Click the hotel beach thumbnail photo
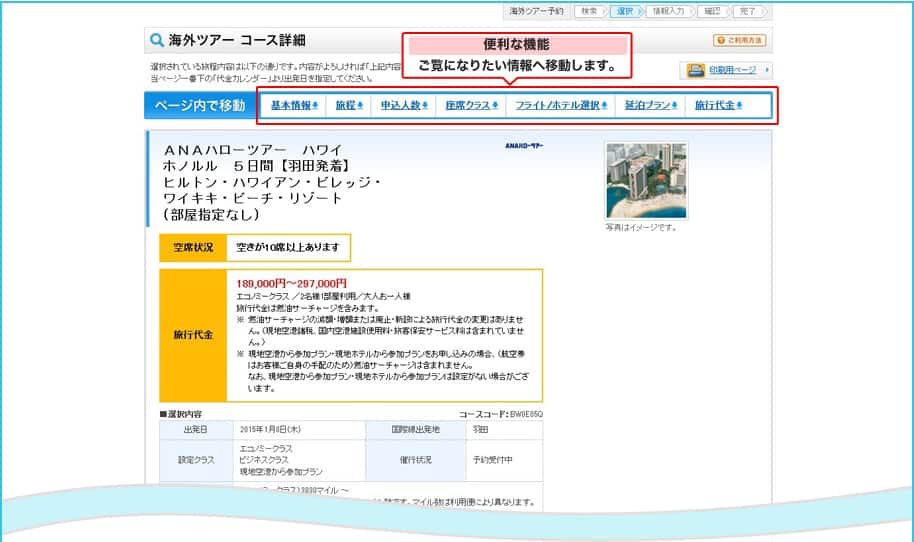914x542 pixels. click(646, 180)
